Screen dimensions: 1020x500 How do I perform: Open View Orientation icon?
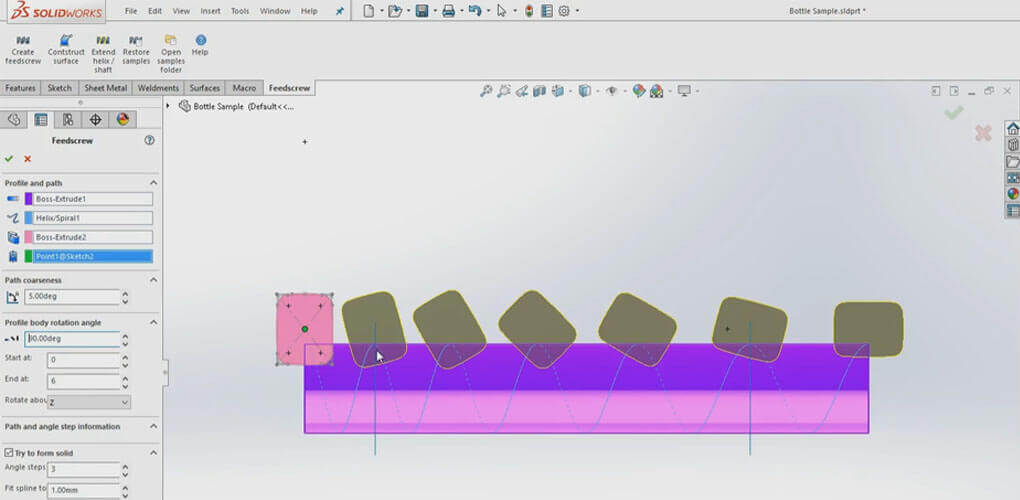click(556, 91)
